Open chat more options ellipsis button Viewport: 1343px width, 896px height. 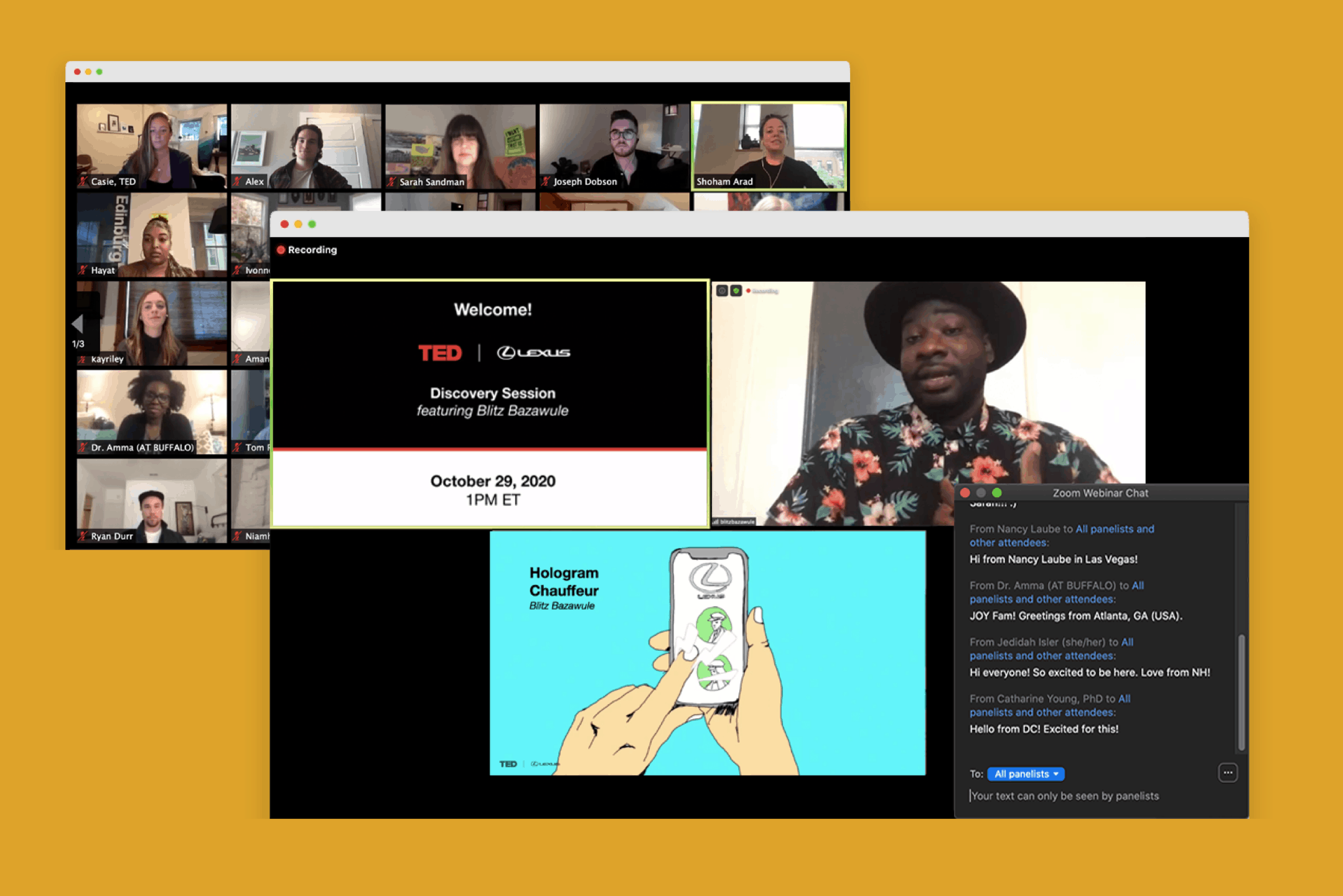tap(1227, 773)
